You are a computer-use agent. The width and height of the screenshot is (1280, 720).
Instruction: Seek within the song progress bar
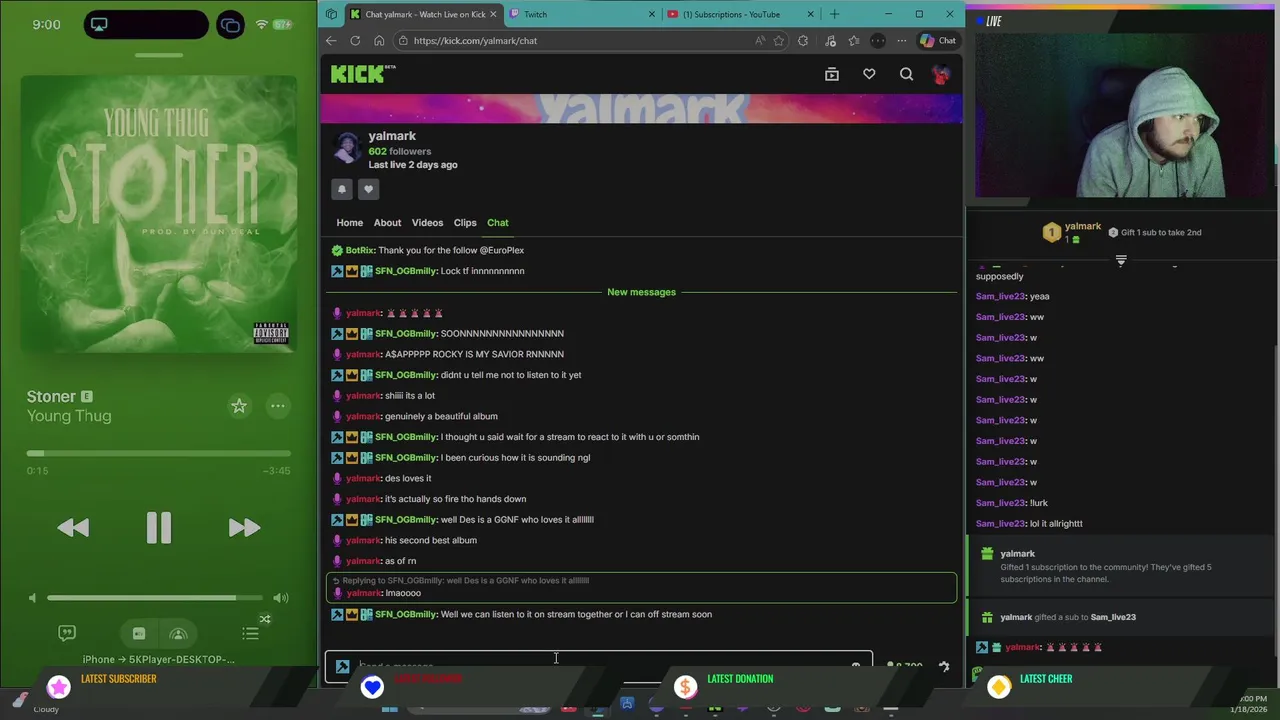159,454
